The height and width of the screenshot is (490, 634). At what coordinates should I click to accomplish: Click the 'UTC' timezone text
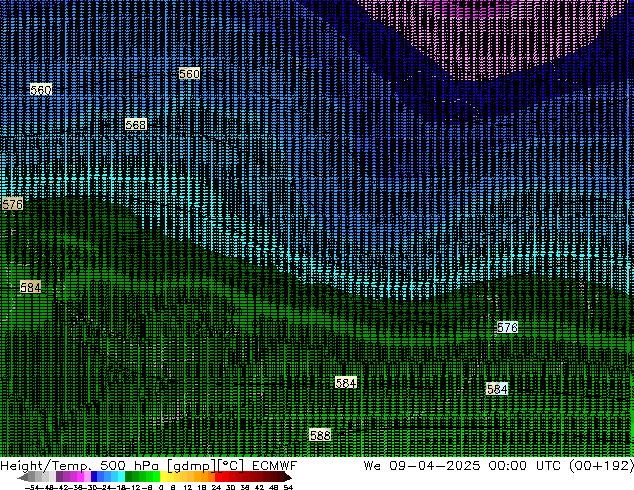click(x=548, y=466)
